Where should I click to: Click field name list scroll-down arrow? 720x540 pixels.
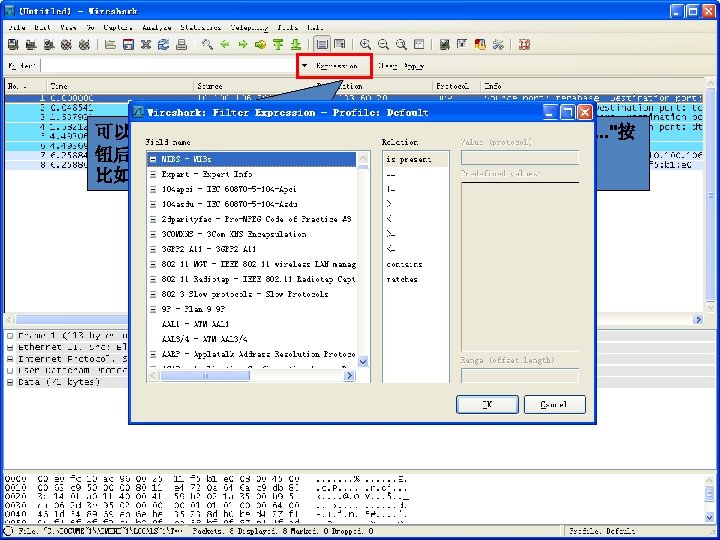point(363,362)
